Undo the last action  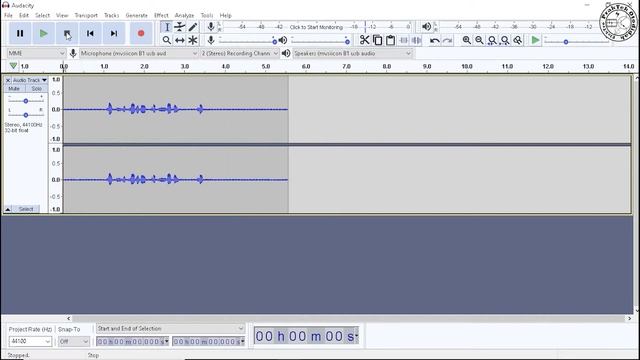[435, 40]
